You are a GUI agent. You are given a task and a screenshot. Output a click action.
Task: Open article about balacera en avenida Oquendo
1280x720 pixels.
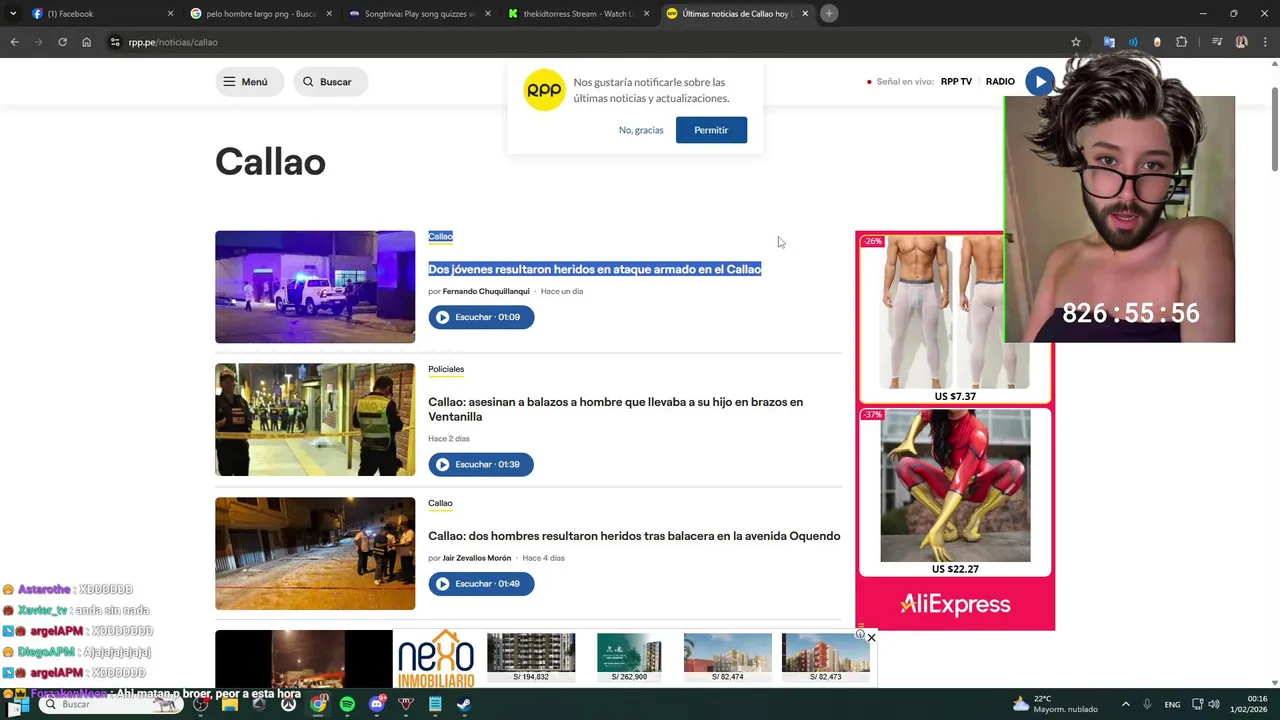[x=634, y=536]
